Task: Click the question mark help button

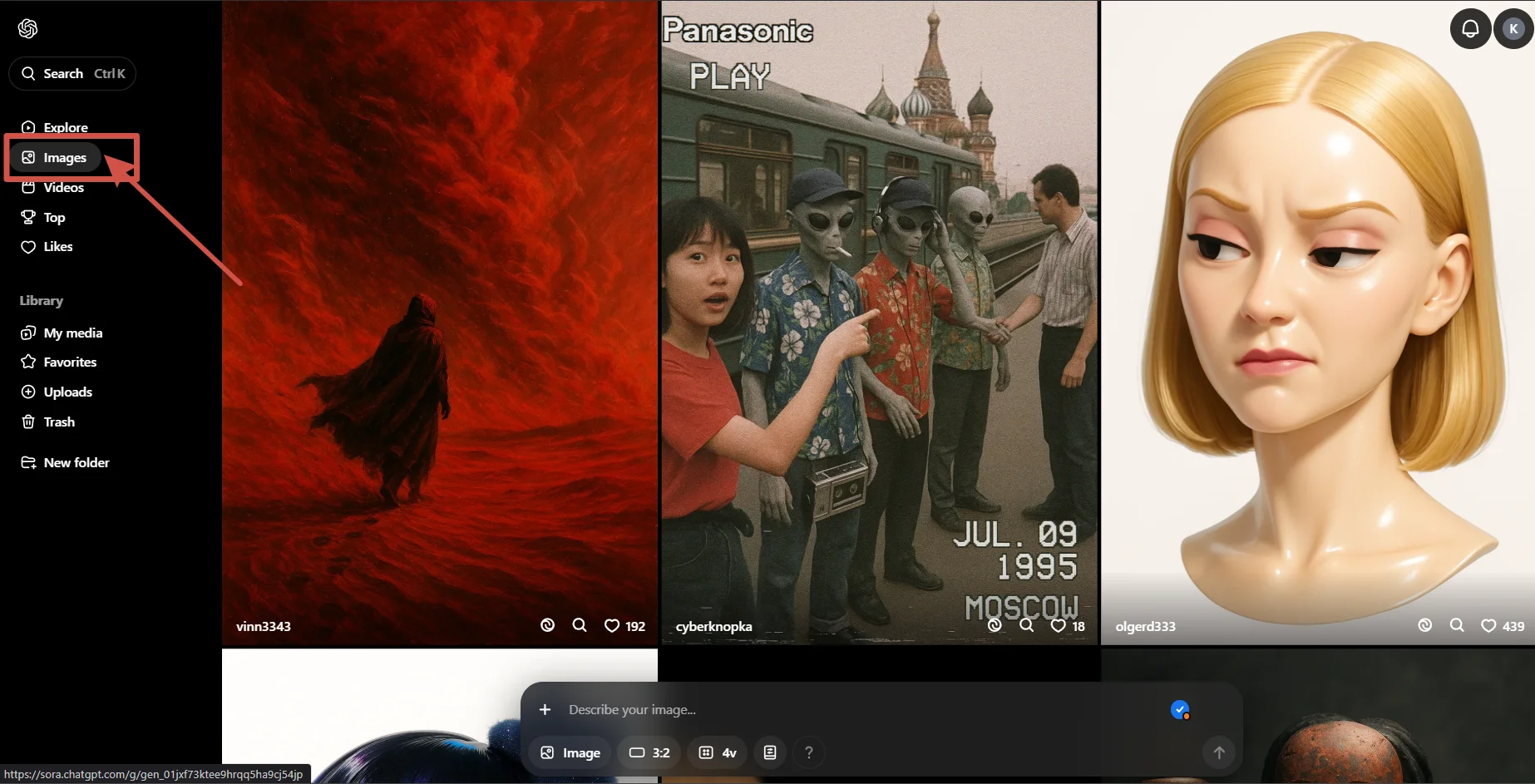Action: click(808, 752)
